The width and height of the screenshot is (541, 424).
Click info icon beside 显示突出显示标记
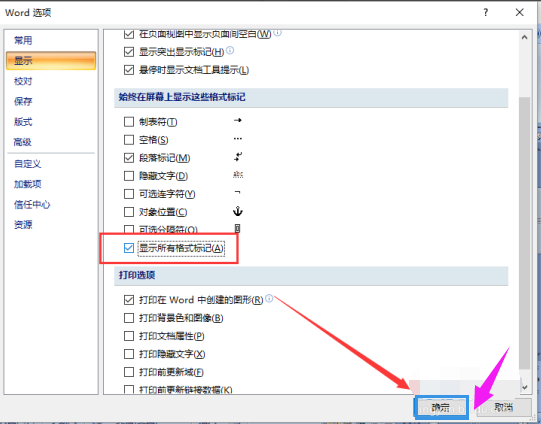230,51
